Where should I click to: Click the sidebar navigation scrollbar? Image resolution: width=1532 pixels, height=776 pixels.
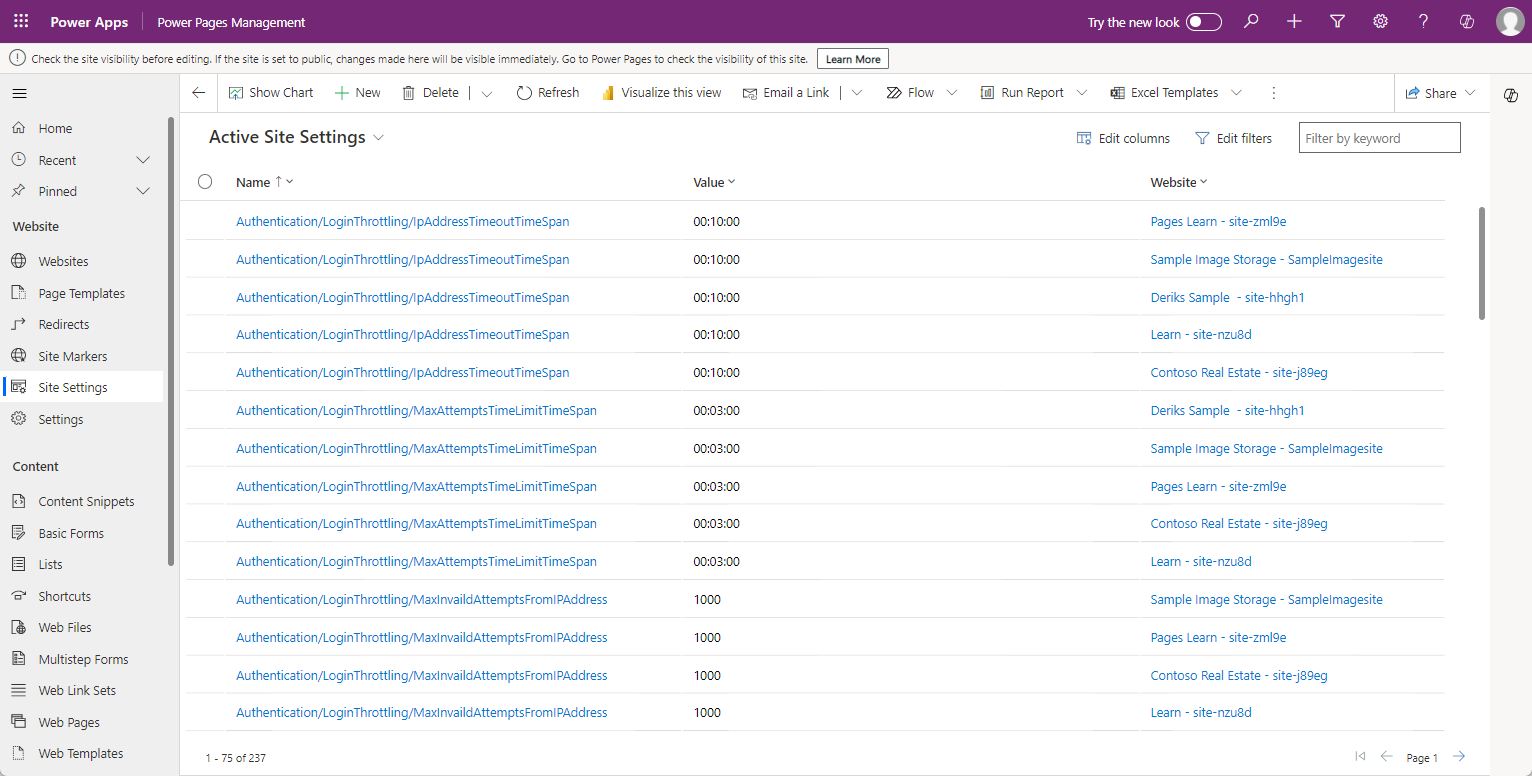(171, 343)
